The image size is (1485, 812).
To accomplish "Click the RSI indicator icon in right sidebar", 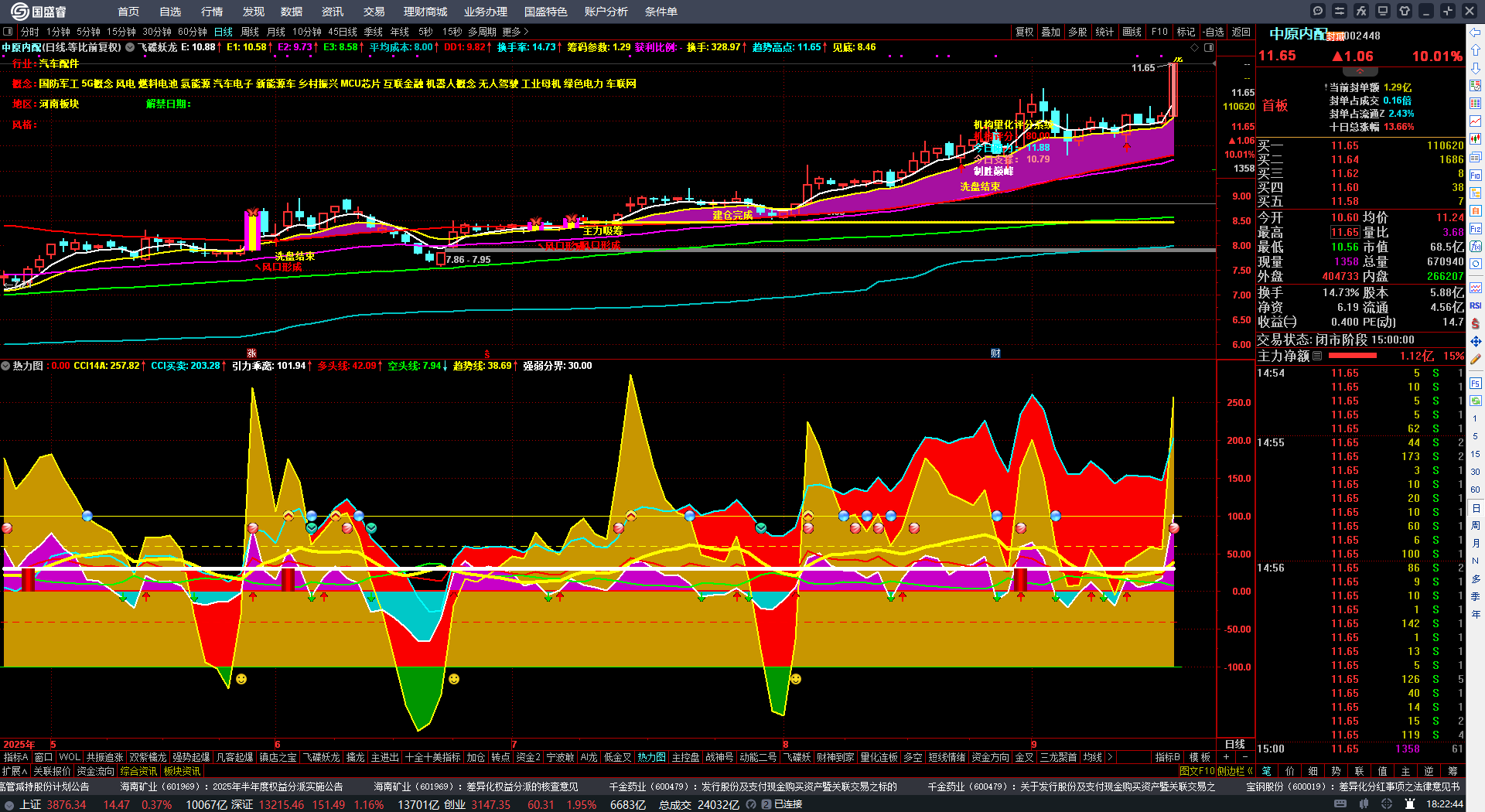I will [x=1476, y=305].
